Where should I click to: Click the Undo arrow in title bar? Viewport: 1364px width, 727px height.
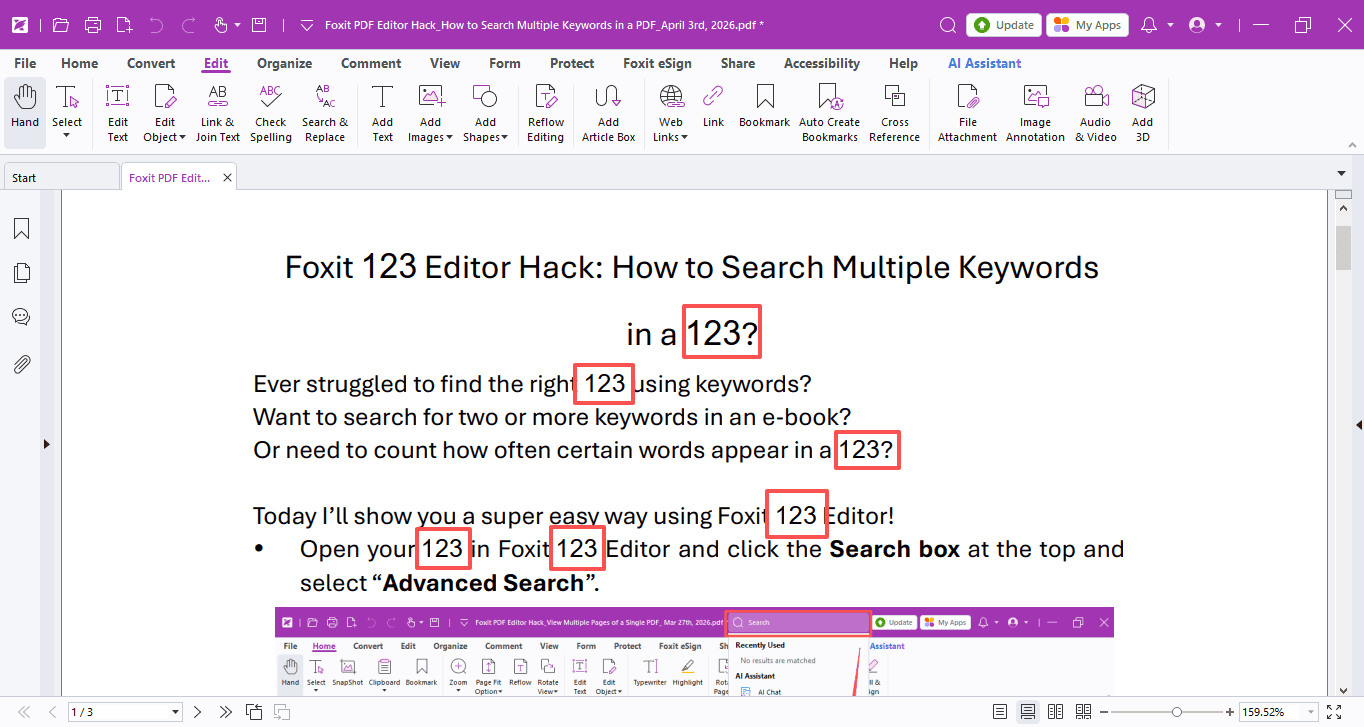(x=155, y=24)
